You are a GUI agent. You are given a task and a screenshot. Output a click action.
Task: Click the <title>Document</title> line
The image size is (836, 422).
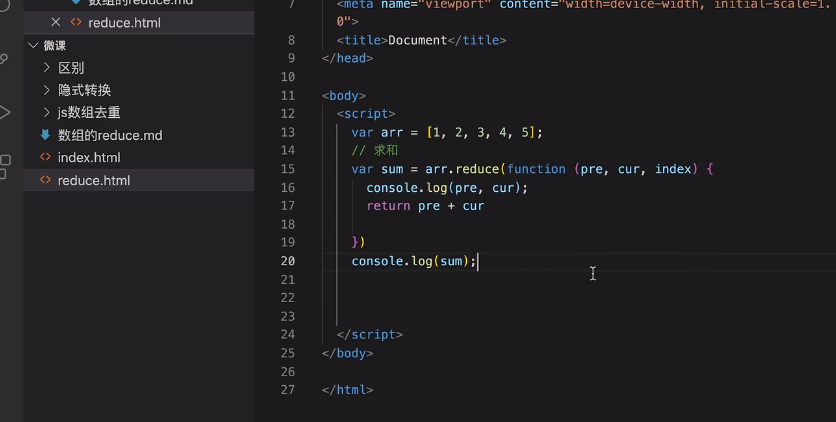tap(421, 40)
